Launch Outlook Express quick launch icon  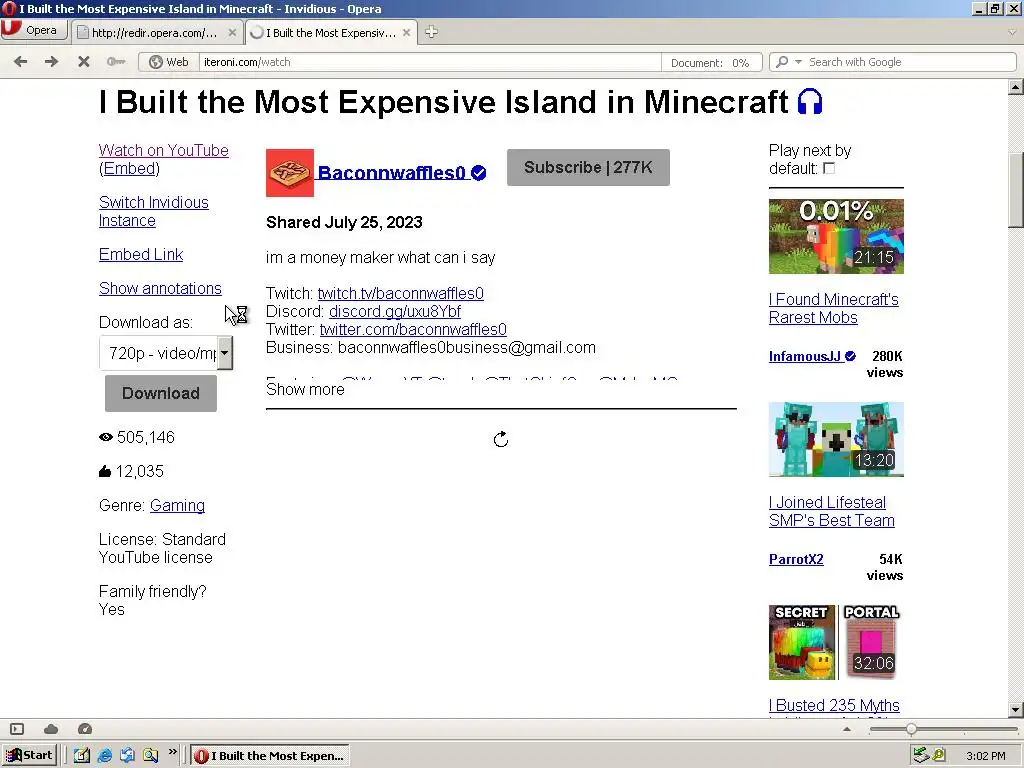tap(127, 756)
